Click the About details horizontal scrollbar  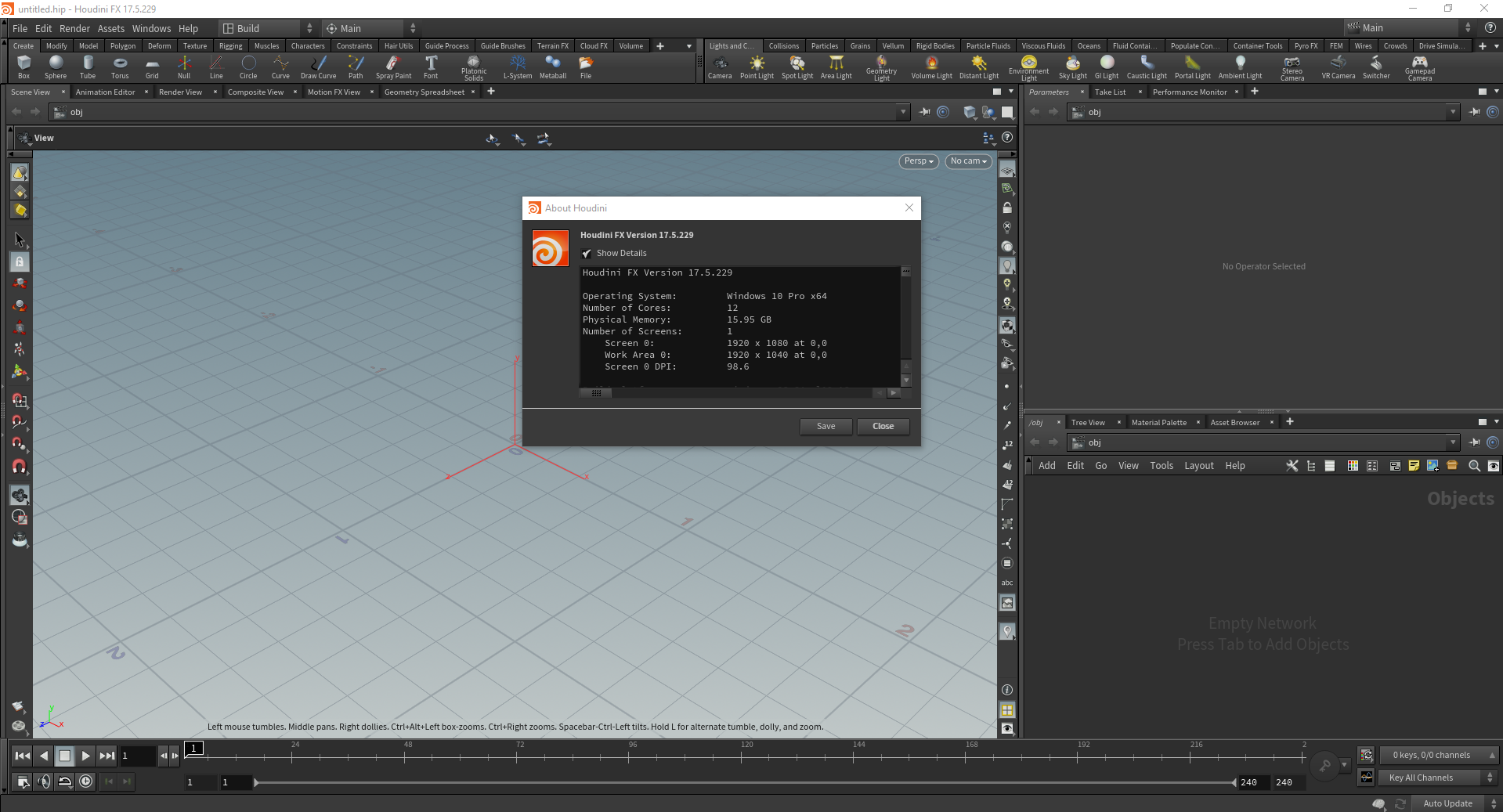(740, 393)
